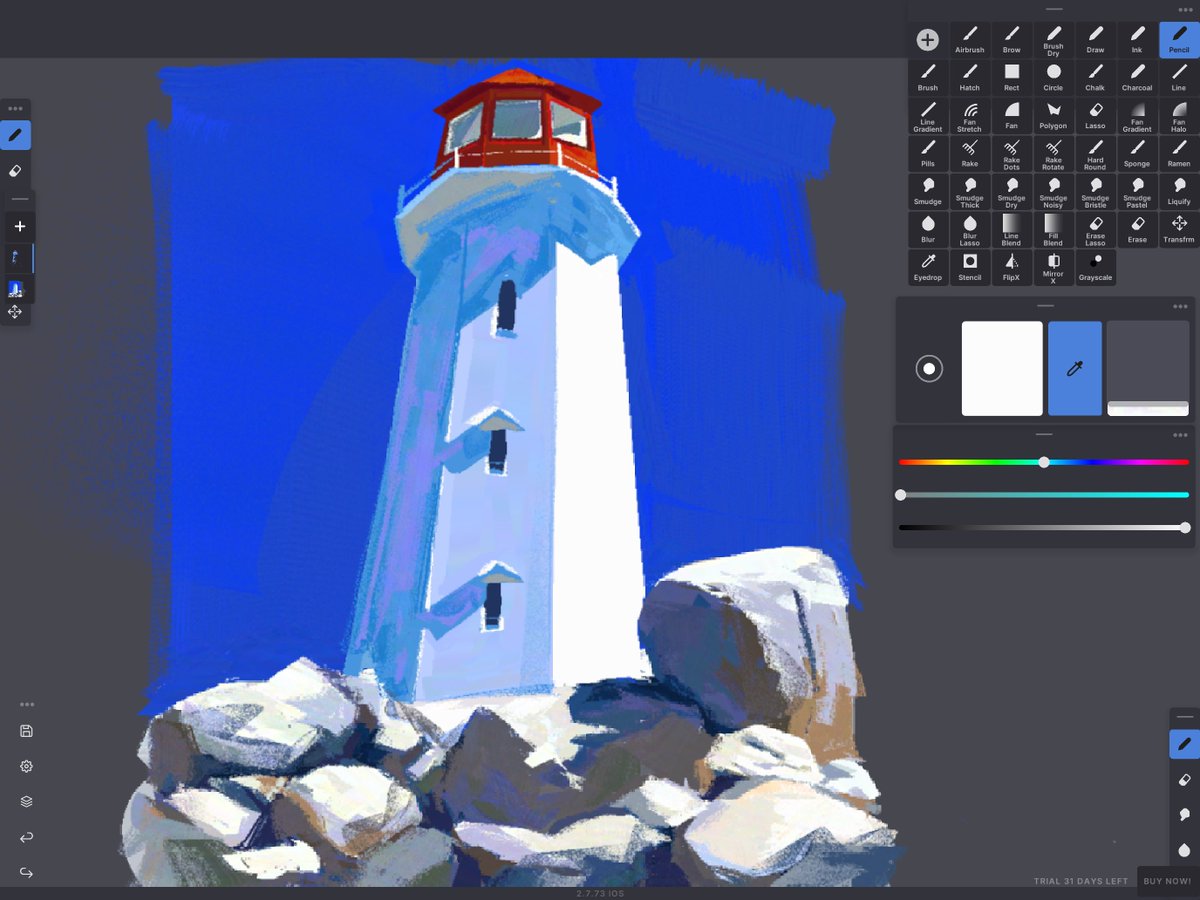Select the Eyedrop tool in the brush grid
The height and width of the screenshot is (900, 1200).
pyautogui.click(x=928, y=268)
